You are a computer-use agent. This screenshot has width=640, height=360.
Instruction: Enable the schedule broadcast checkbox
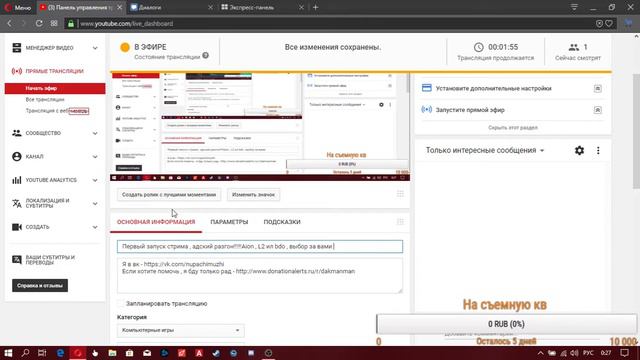coord(120,303)
